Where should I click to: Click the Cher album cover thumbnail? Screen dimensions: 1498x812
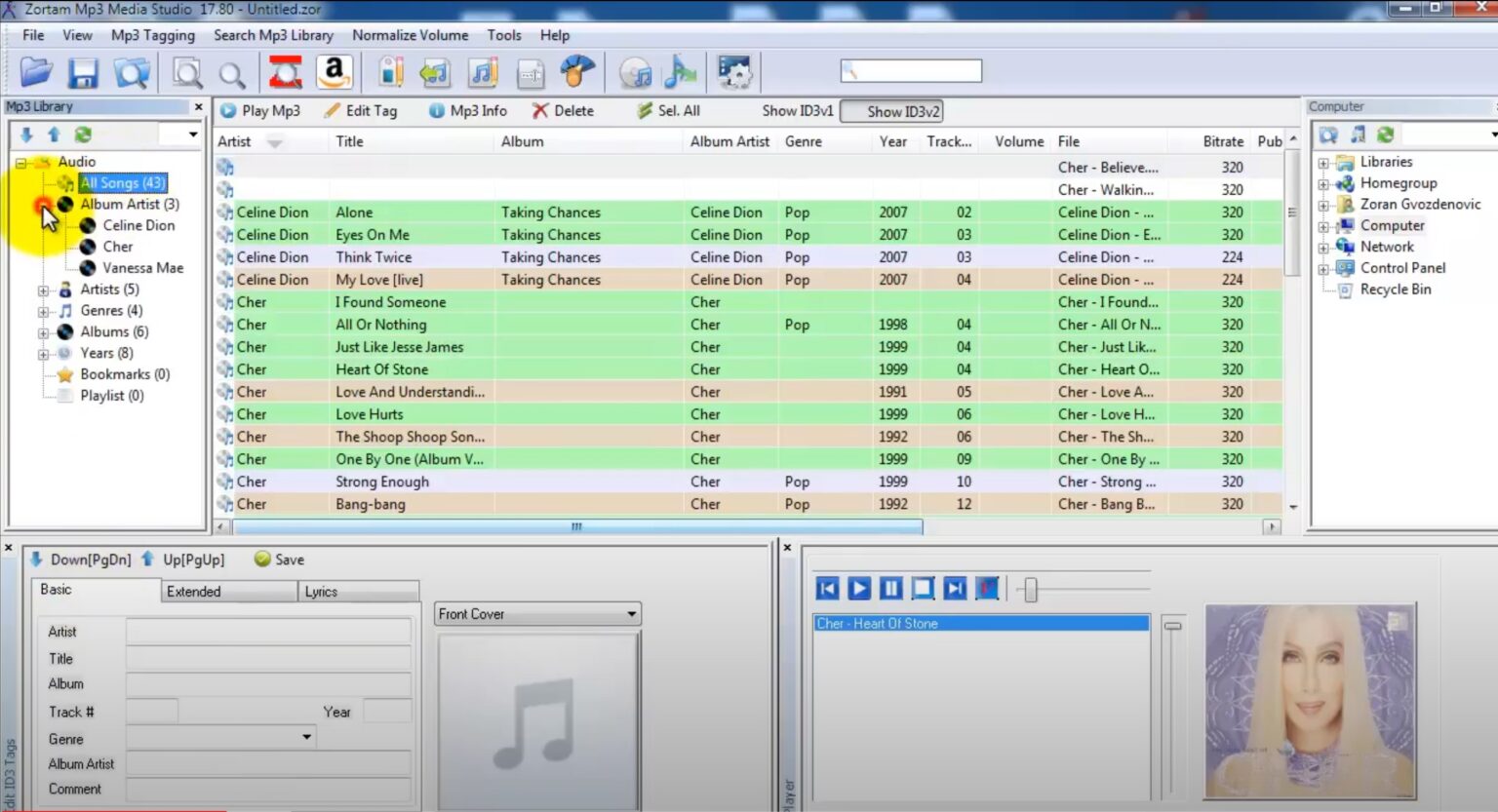click(x=1311, y=701)
